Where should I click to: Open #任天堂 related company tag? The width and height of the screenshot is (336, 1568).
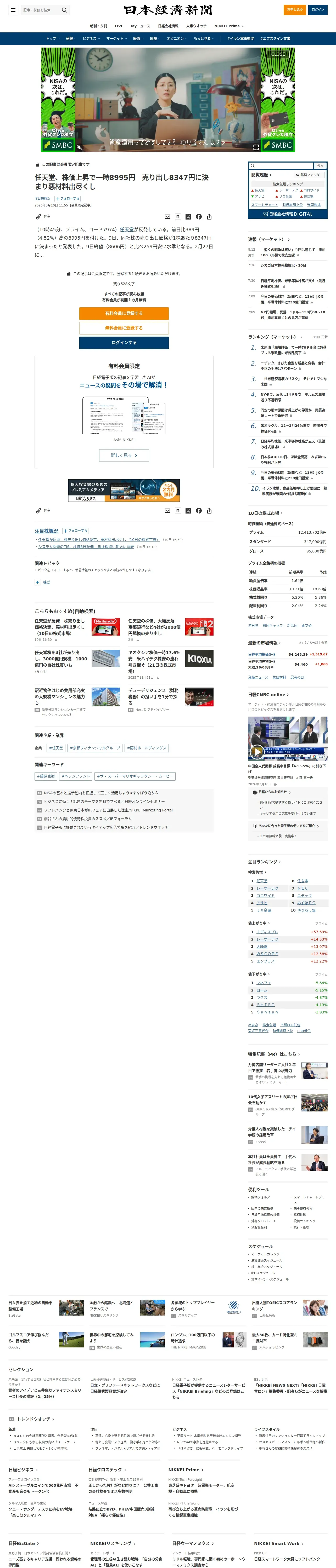(x=56, y=748)
